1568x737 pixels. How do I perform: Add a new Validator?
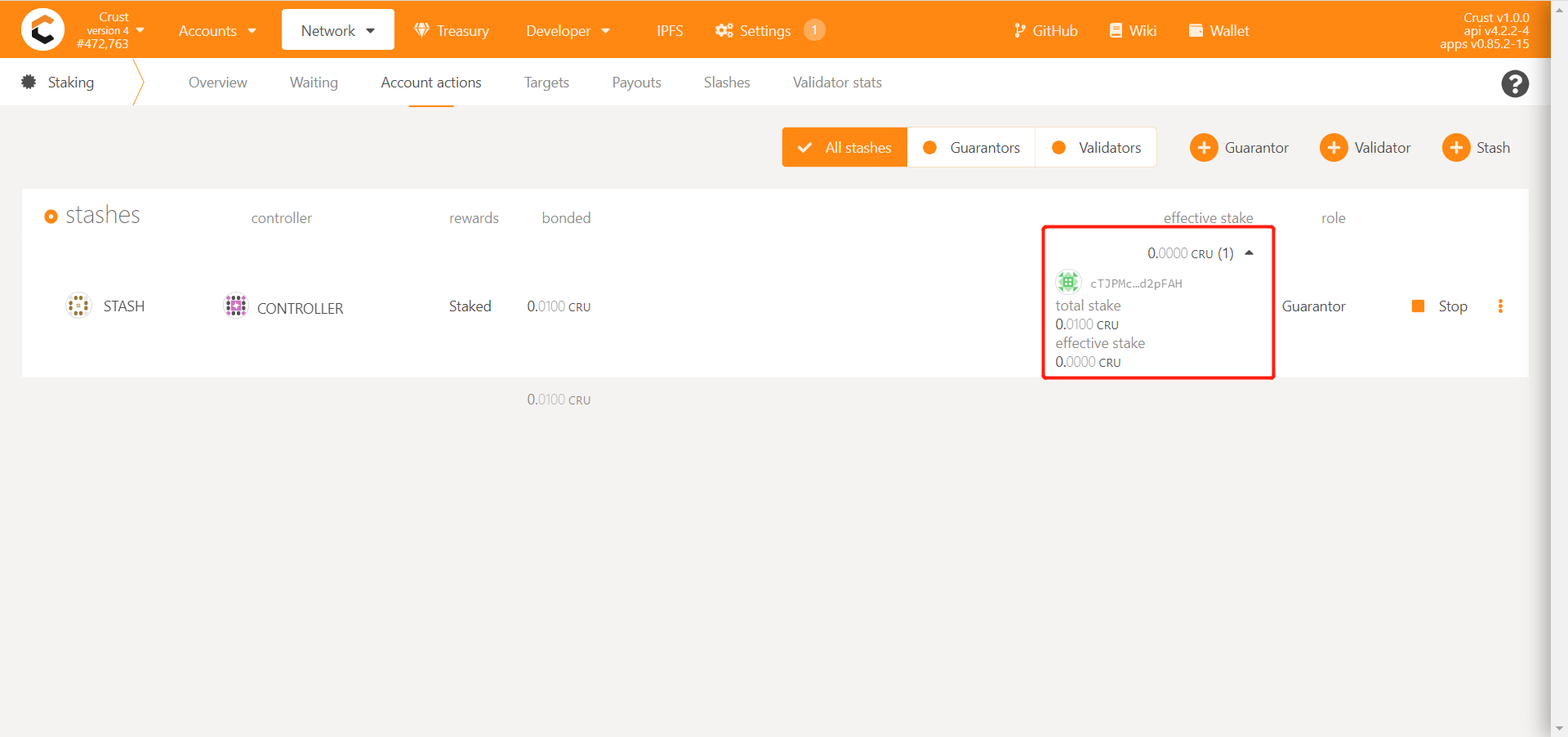[x=1365, y=148]
